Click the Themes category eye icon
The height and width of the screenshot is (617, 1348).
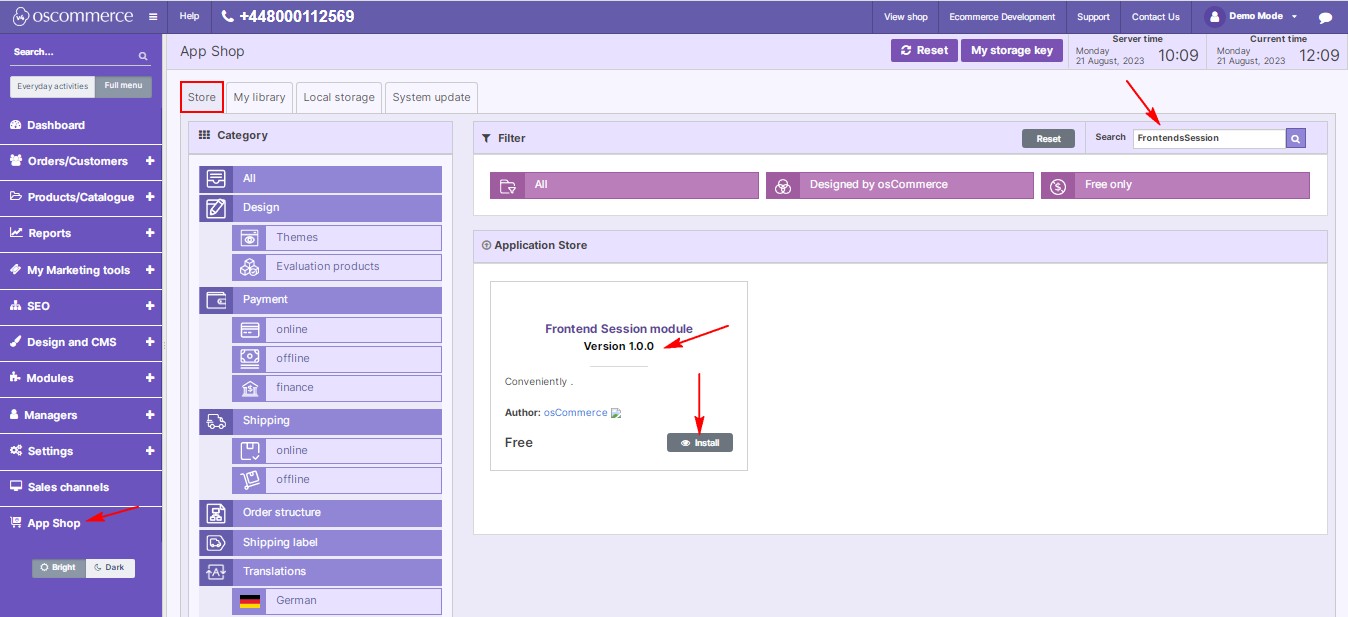point(249,238)
